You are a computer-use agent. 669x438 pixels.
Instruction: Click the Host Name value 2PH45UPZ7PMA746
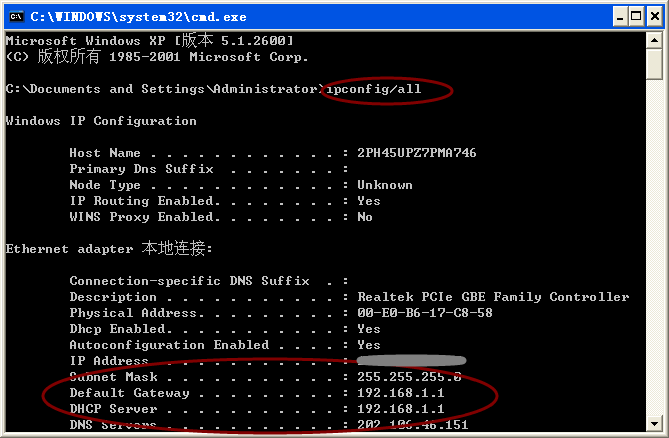416,153
